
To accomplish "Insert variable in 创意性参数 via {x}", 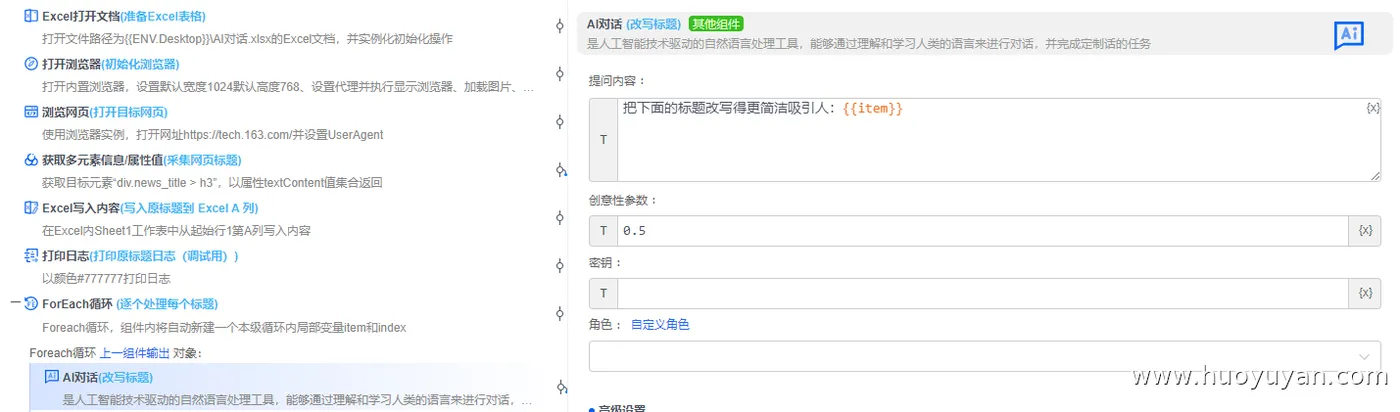I will (1365, 231).
